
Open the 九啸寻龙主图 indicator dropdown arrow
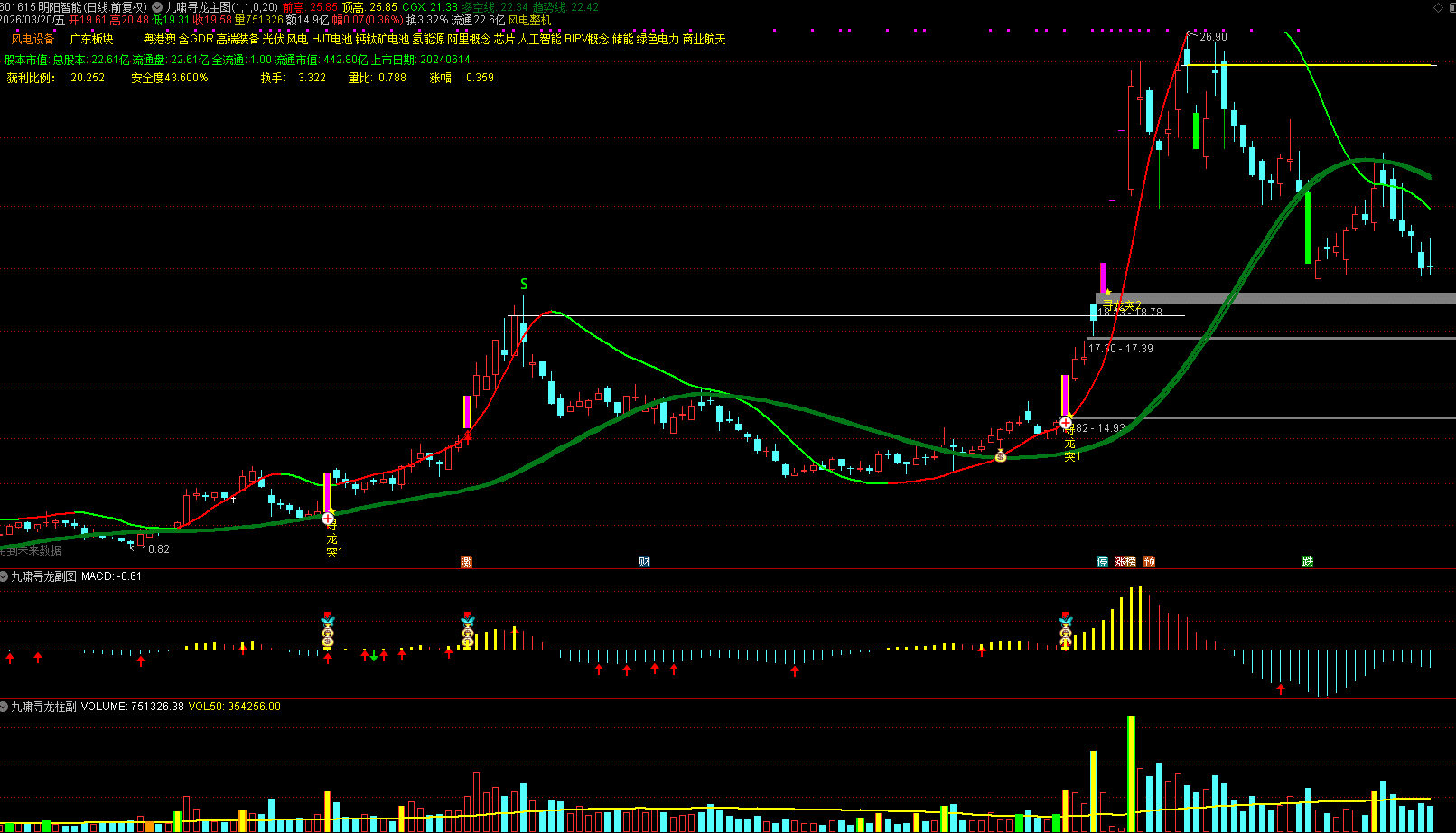pos(157,7)
